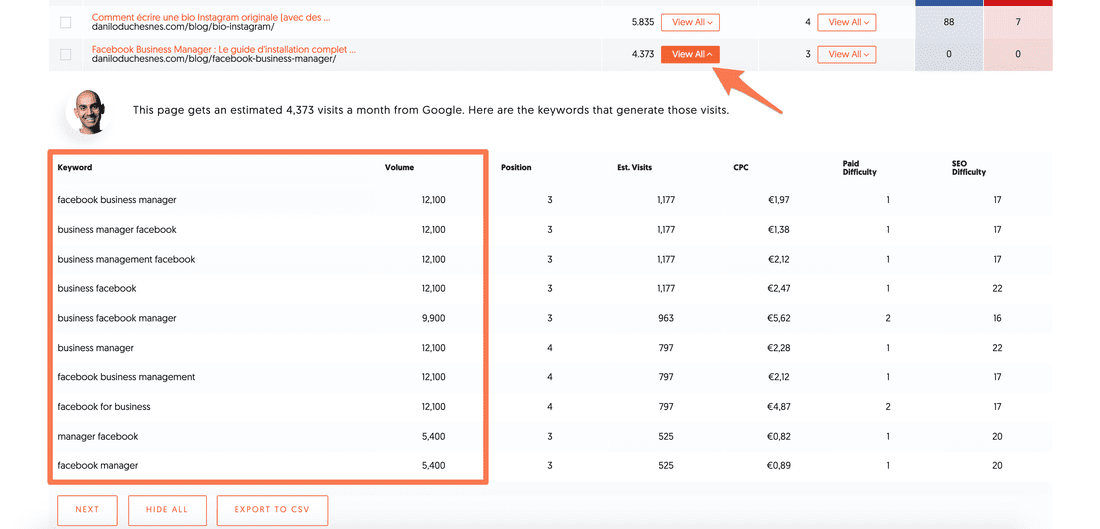
Task: Click volume 5,400 in manager facebook row
Action: point(434,436)
